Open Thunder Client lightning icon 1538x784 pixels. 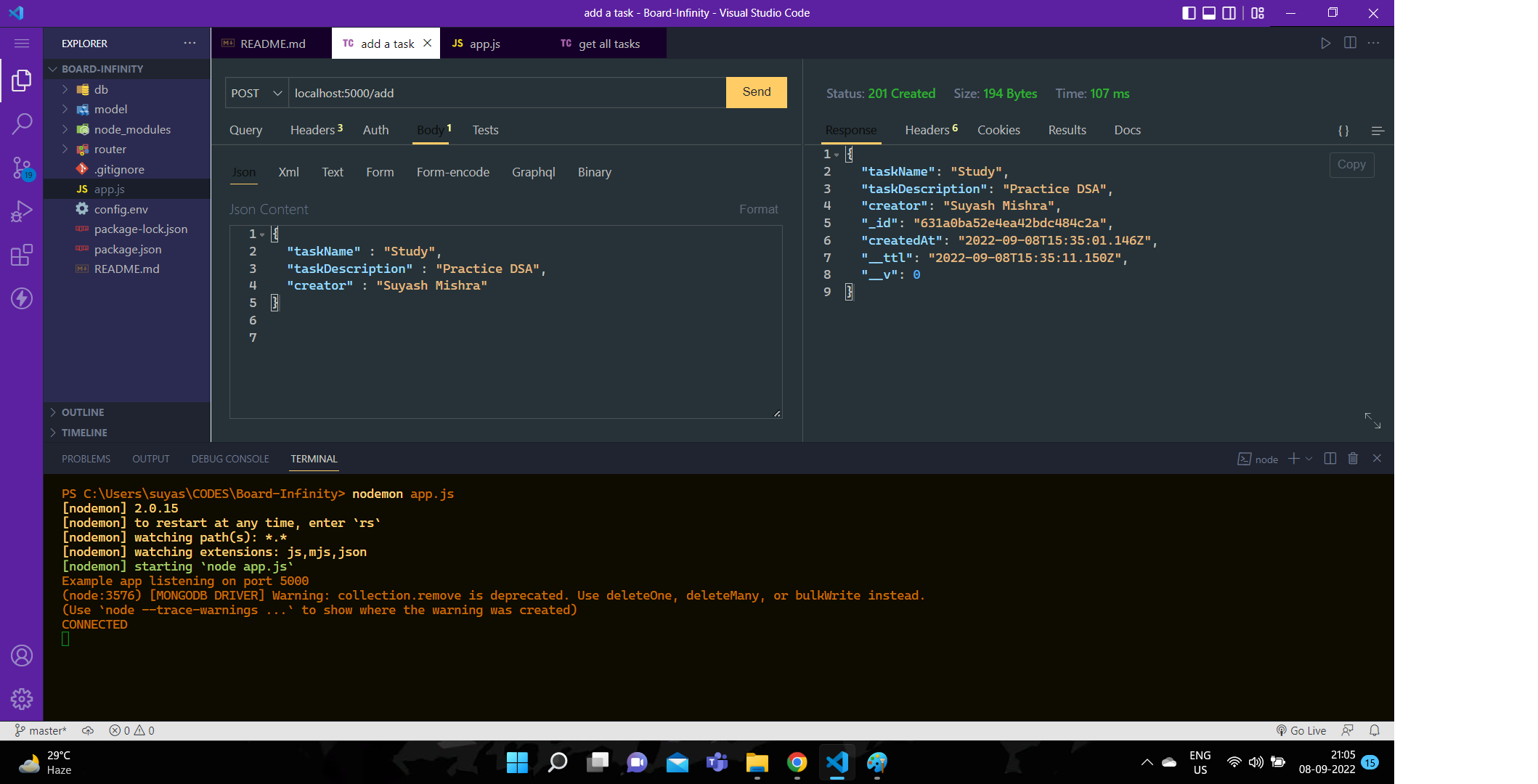(x=22, y=298)
